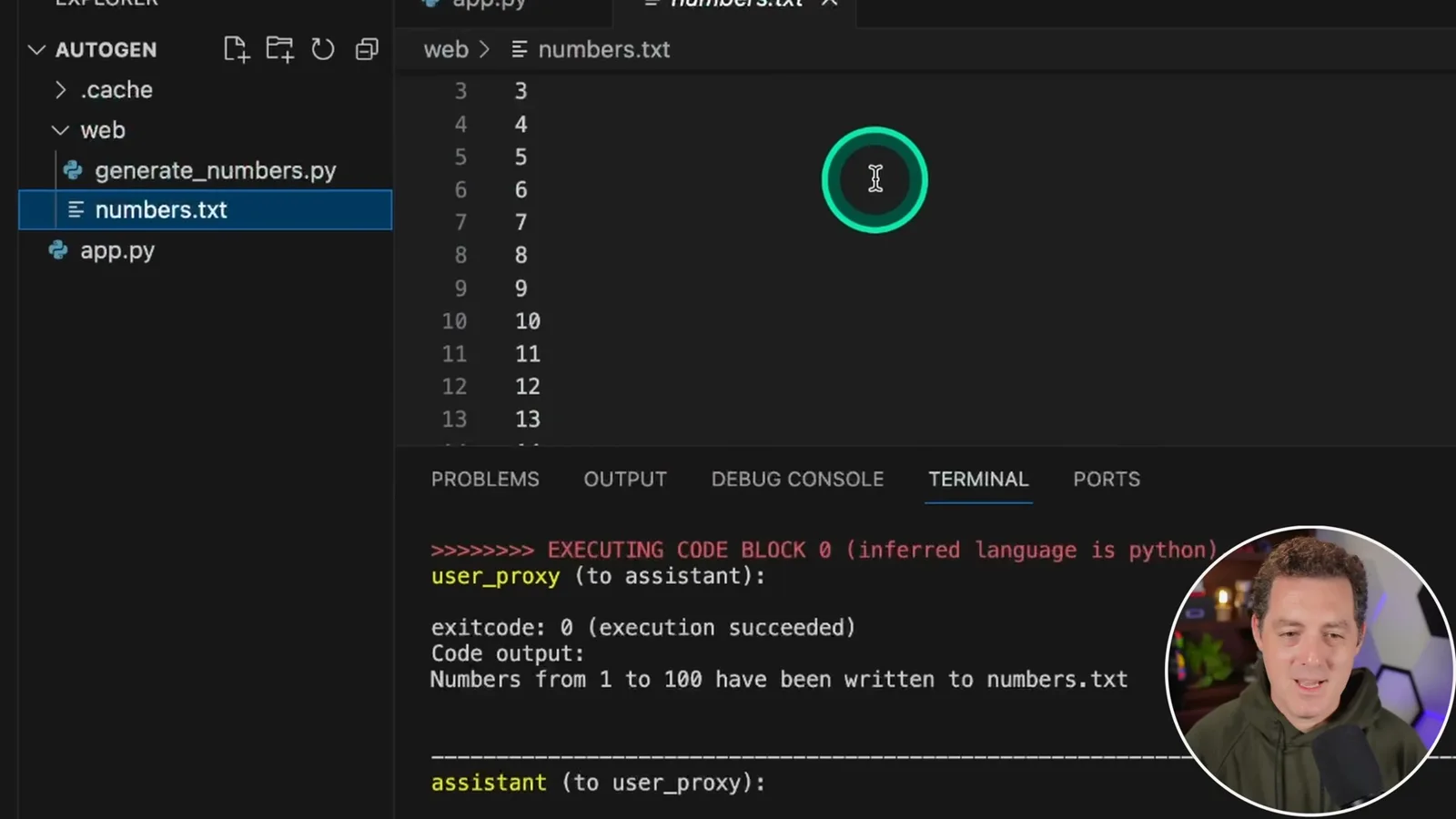
Task: Click the web breadcrumb segment
Action: pos(446,49)
